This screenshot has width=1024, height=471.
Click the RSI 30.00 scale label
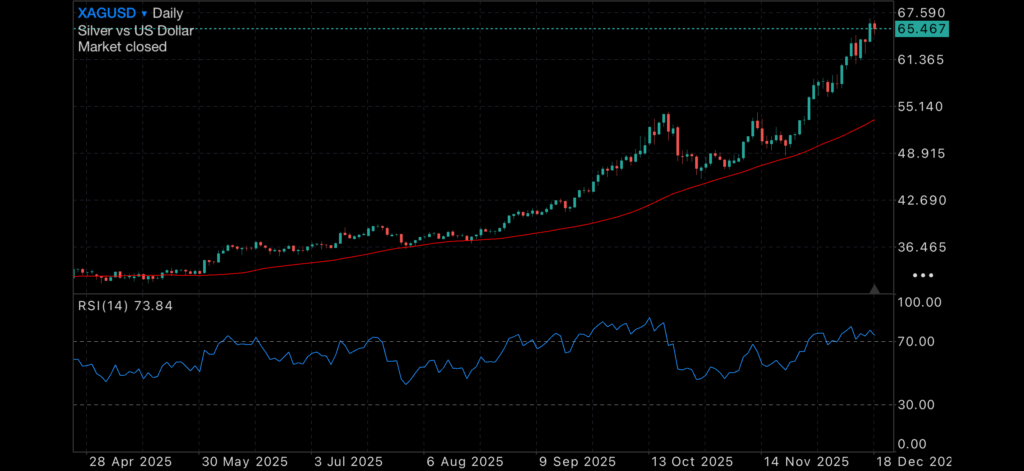pos(918,405)
